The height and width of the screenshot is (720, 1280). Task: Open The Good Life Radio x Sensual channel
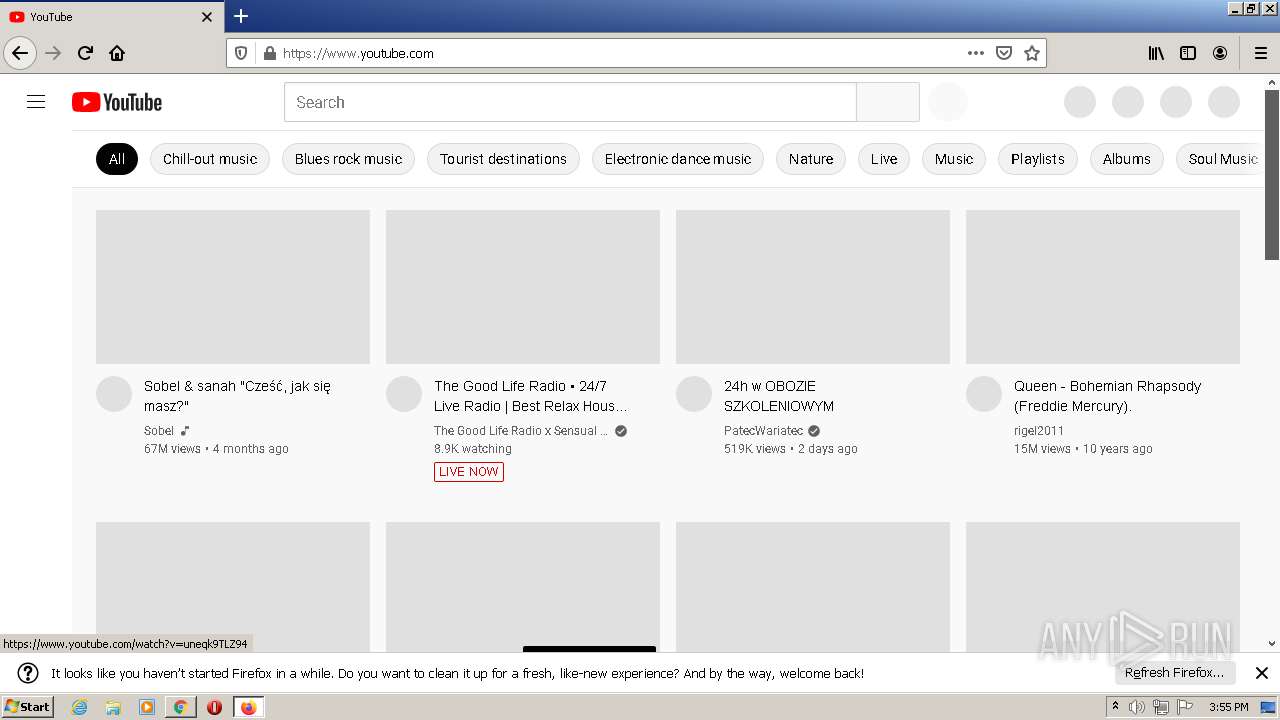(x=521, y=431)
